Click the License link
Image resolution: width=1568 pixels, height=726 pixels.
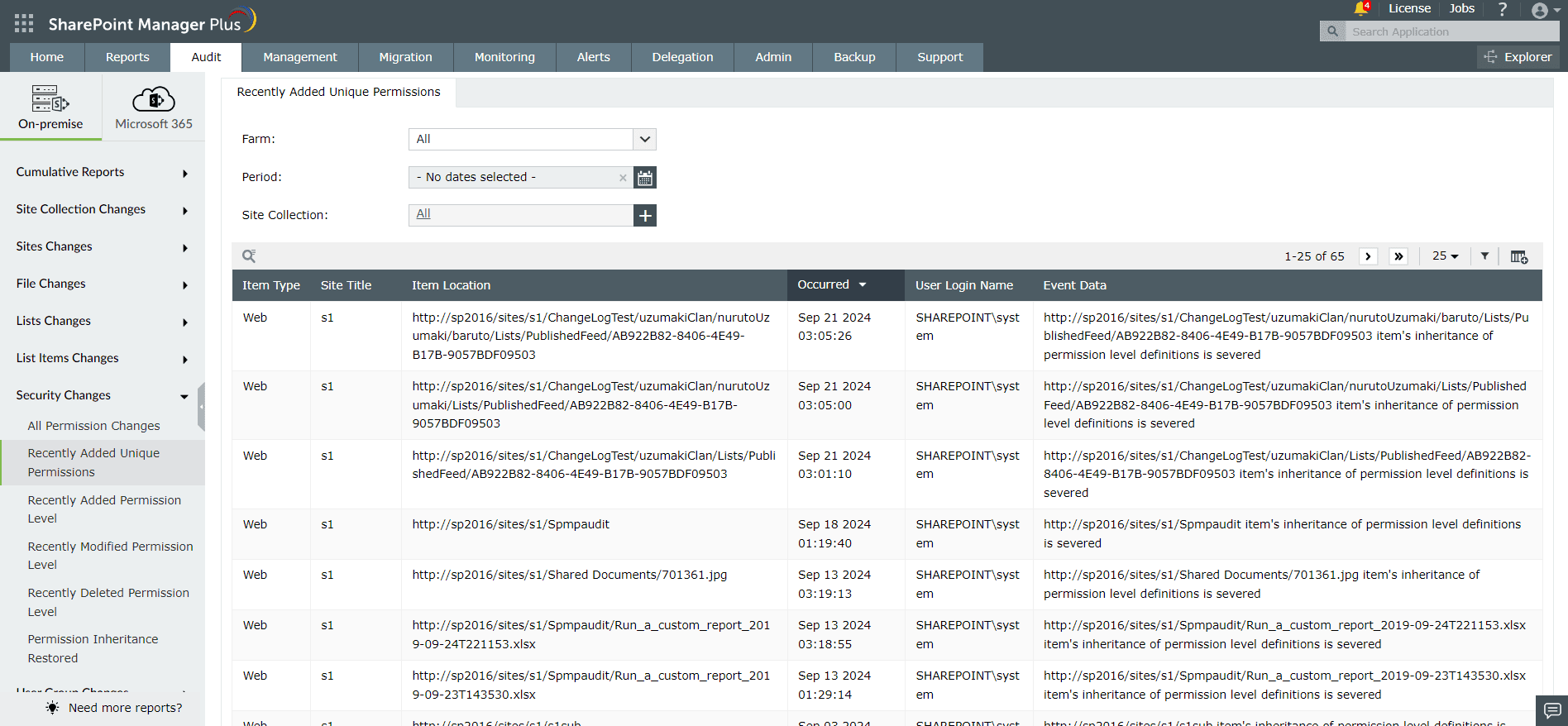tap(1409, 8)
